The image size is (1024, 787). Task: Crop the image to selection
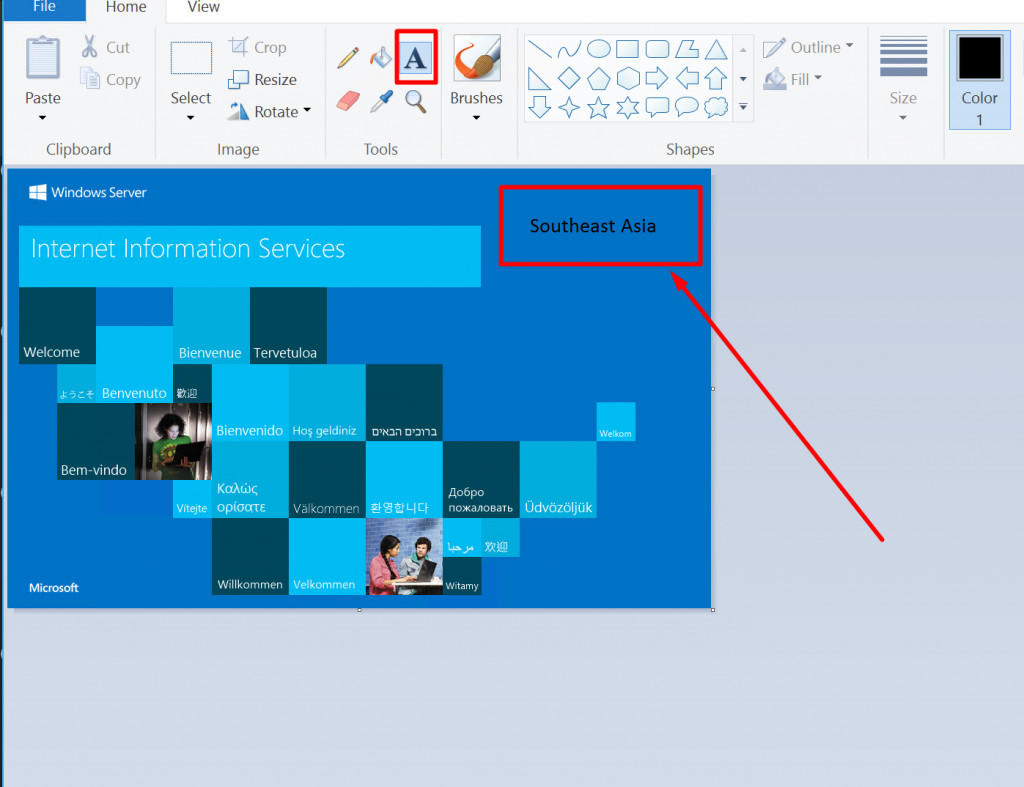point(257,47)
